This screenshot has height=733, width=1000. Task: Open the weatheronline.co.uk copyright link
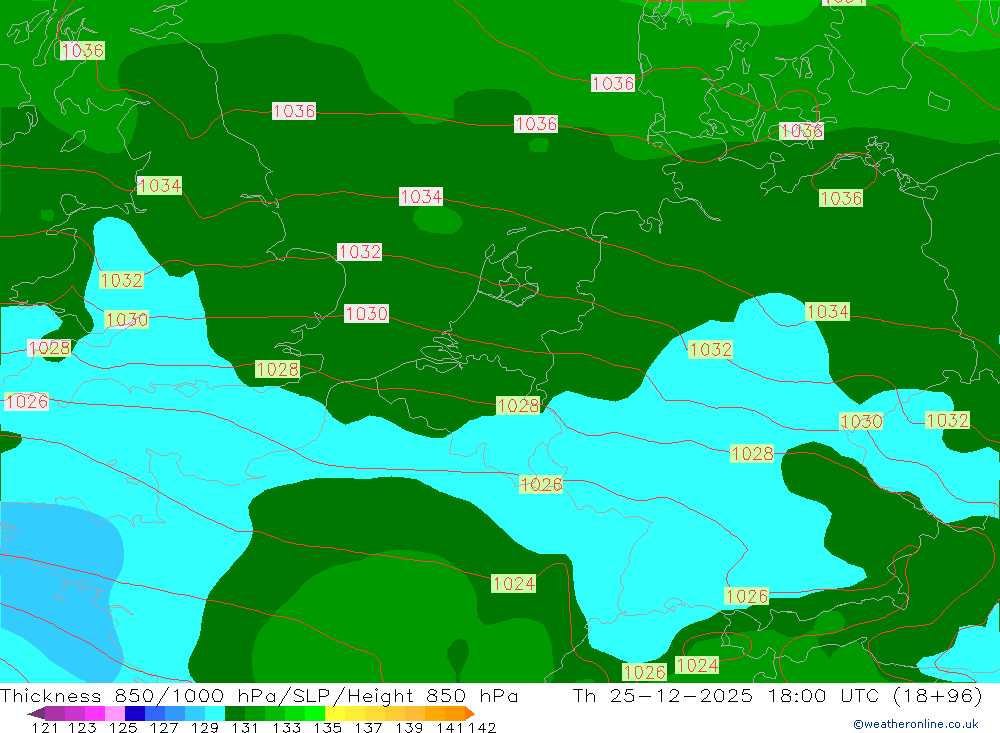click(x=915, y=724)
